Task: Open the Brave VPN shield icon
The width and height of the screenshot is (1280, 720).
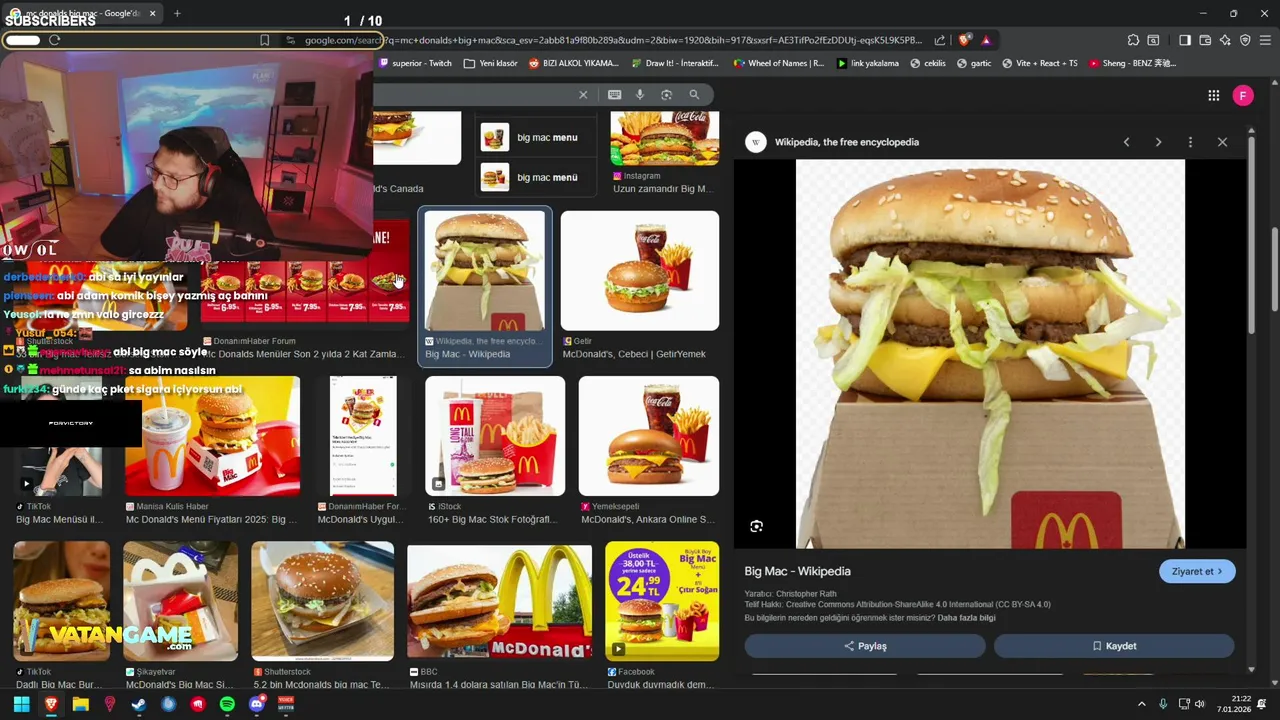Action: point(1245,40)
